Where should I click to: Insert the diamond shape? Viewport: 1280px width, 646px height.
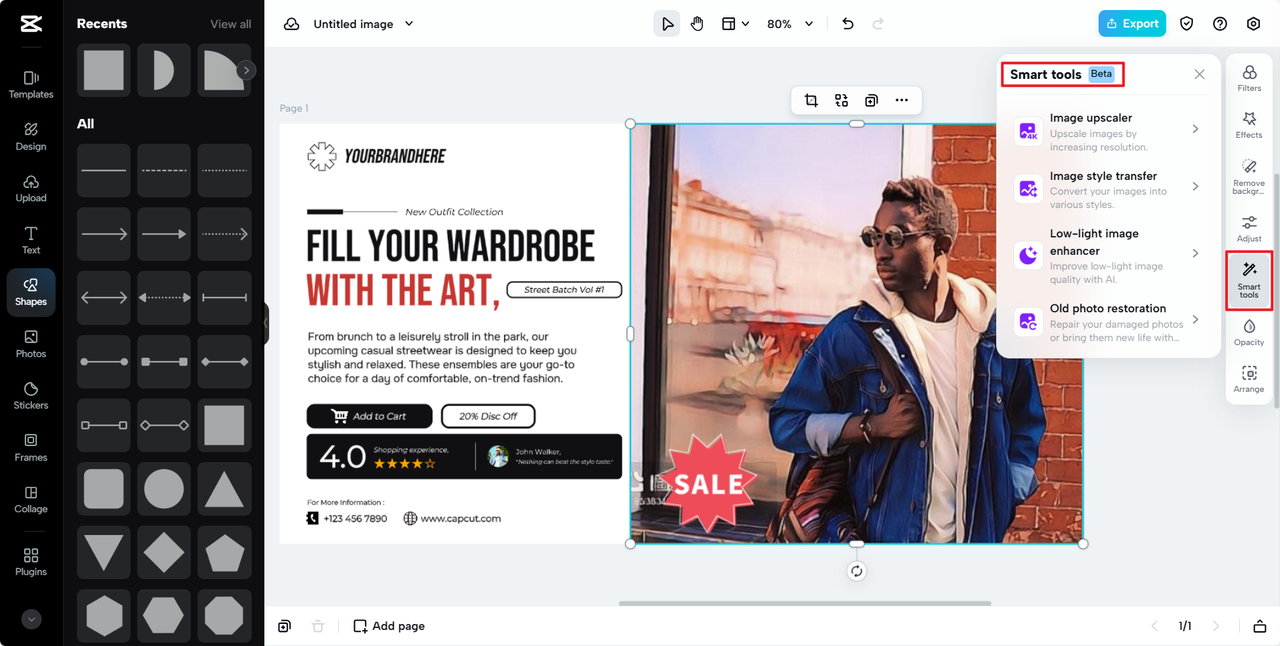click(164, 553)
